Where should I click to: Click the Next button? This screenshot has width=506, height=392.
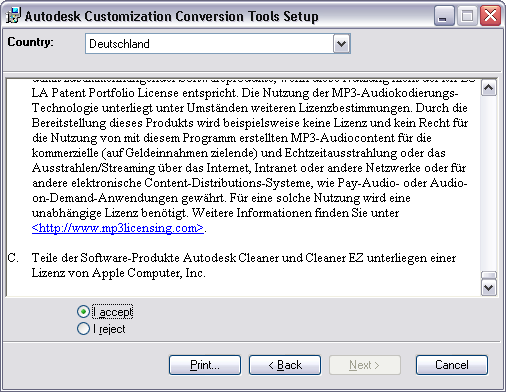click(x=365, y=365)
